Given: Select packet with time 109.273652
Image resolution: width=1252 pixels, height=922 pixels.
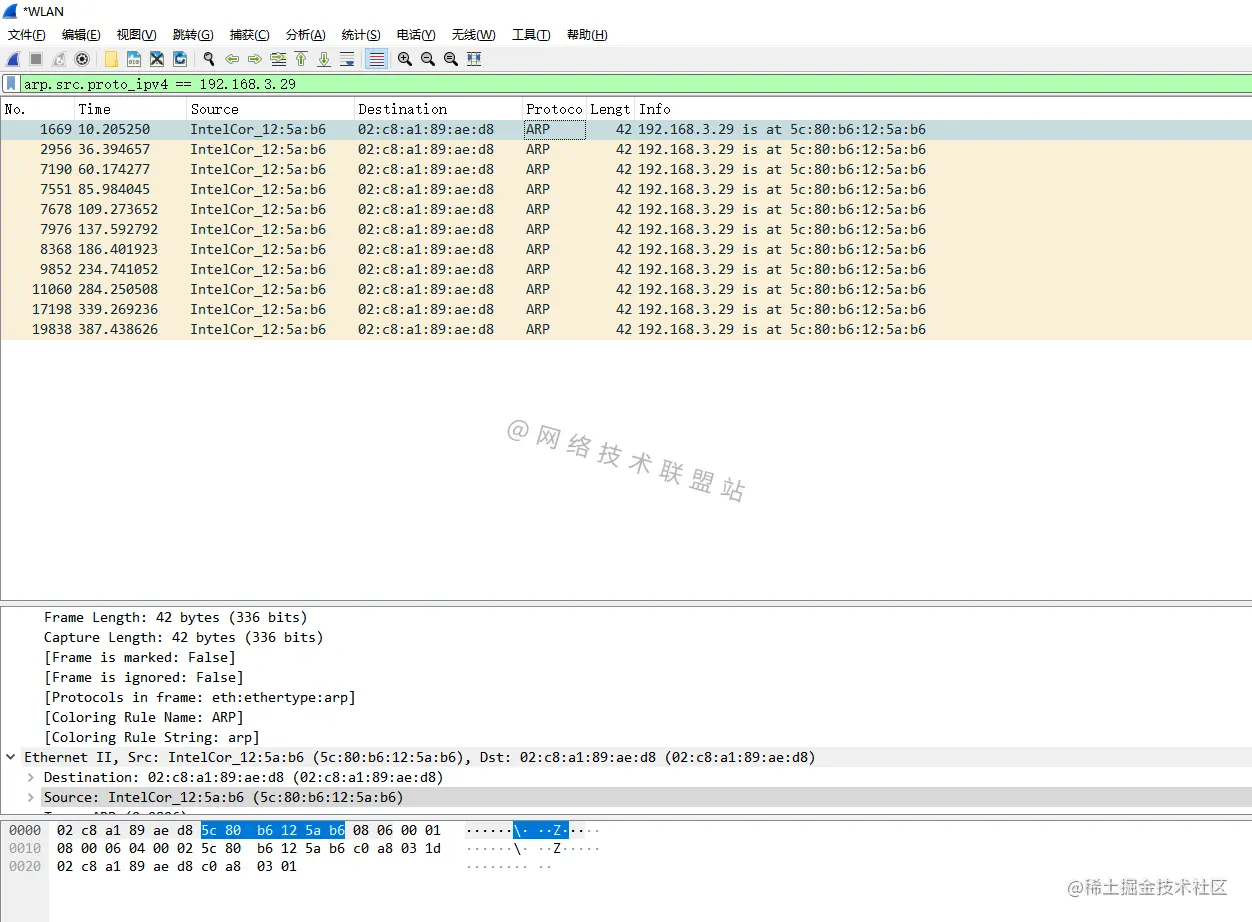Looking at the screenshot, I should click(x=626, y=209).
